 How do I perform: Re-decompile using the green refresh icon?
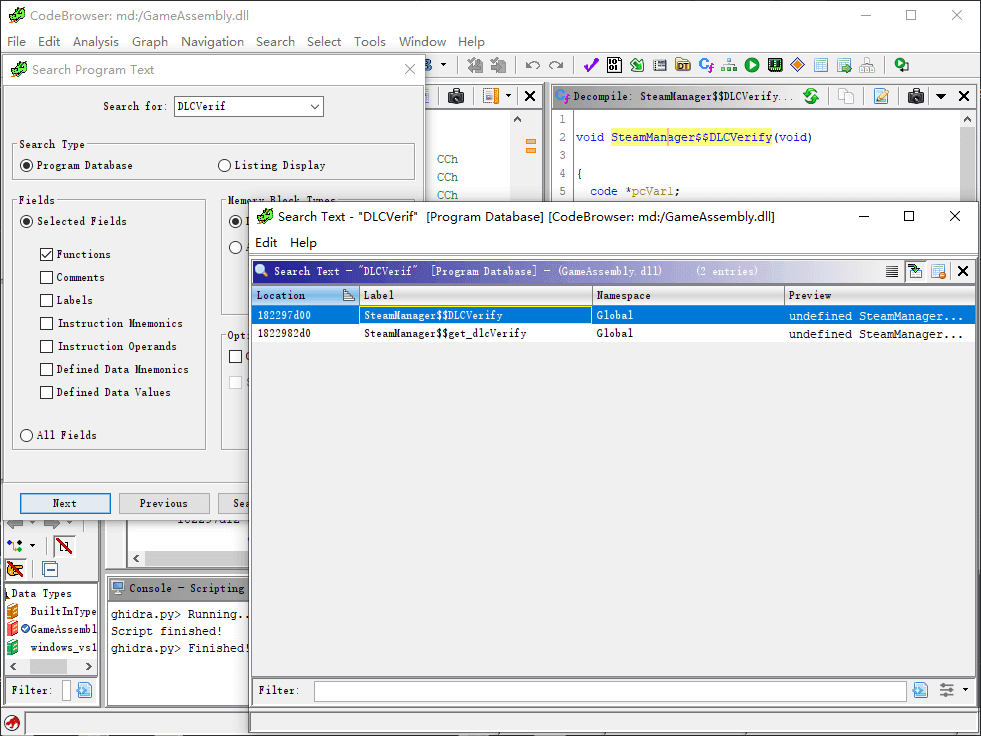pos(811,96)
